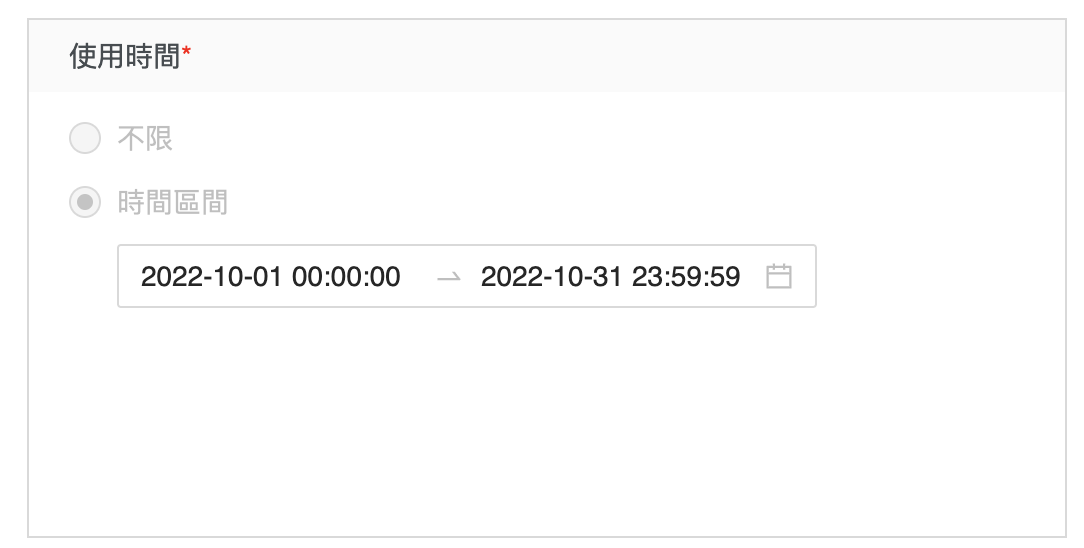Screen dimensions: 1084x548
Task: Click the 時間區間 option label
Action: 172,203
